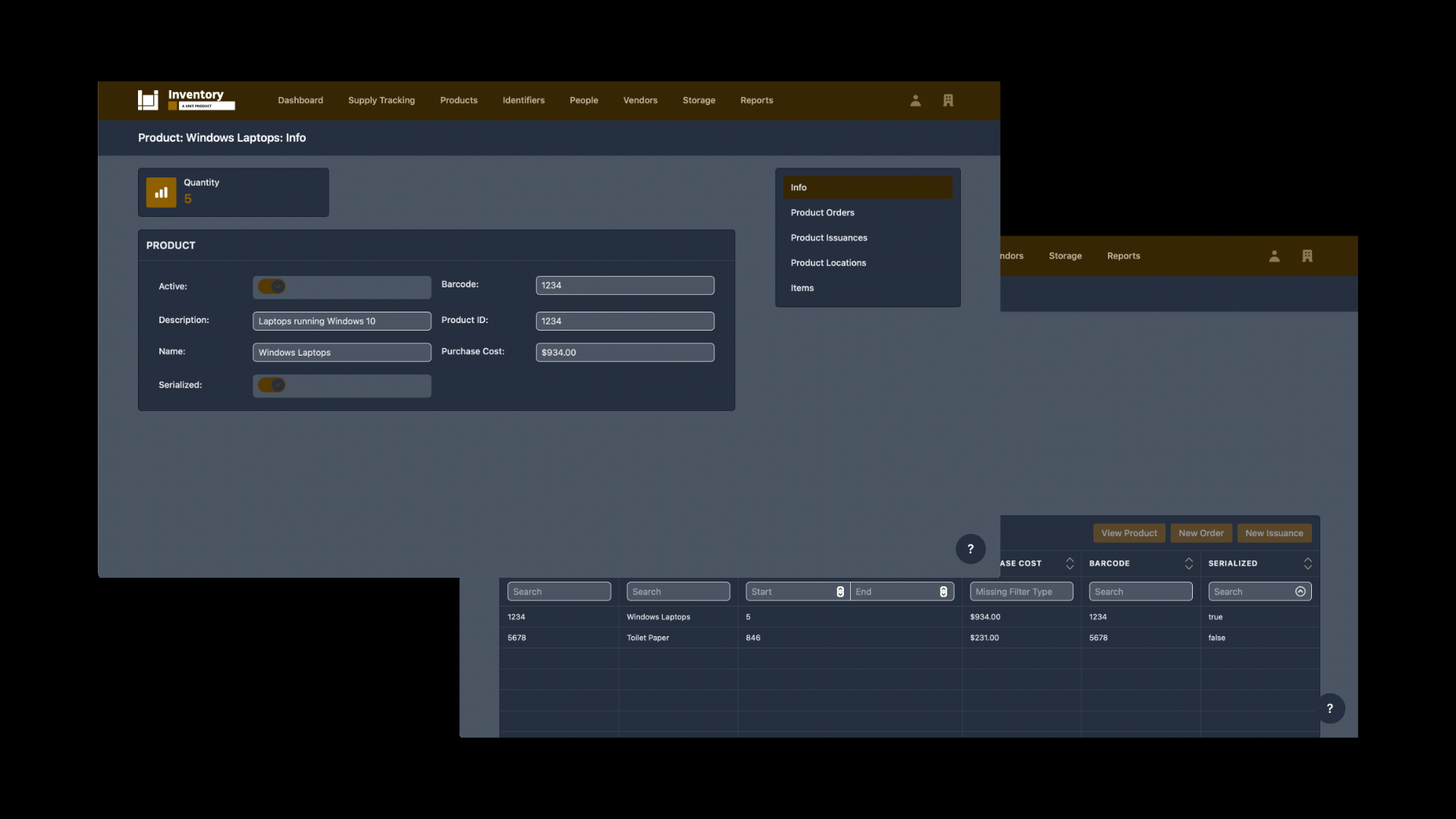This screenshot has height=819, width=1456.
Task: Select the building icon in the second window header
Action: (x=1307, y=256)
